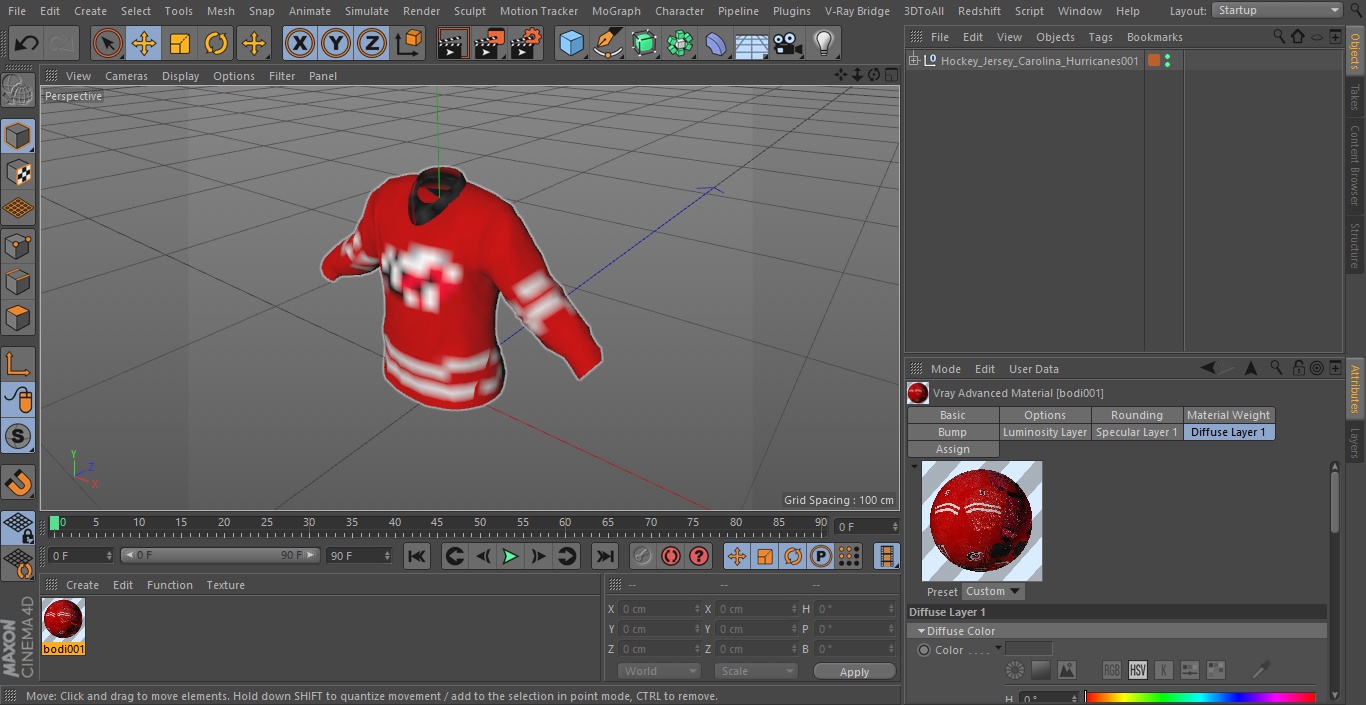Toggle Z axis lock
The width and height of the screenshot is (1366, 705).
[372, 43]
